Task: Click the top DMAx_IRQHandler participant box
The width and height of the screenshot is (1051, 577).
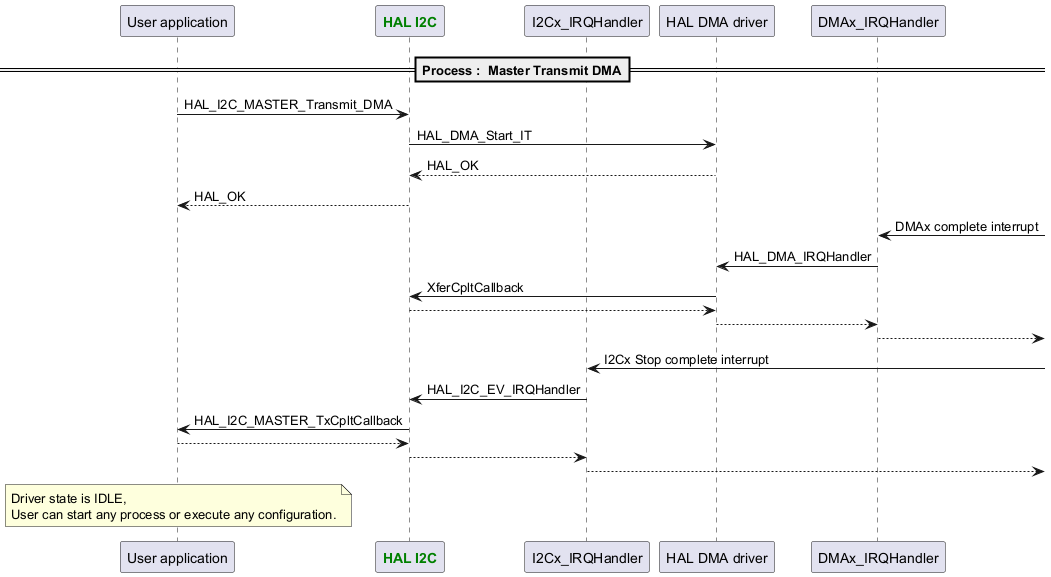Action: (x=878, y=21)
